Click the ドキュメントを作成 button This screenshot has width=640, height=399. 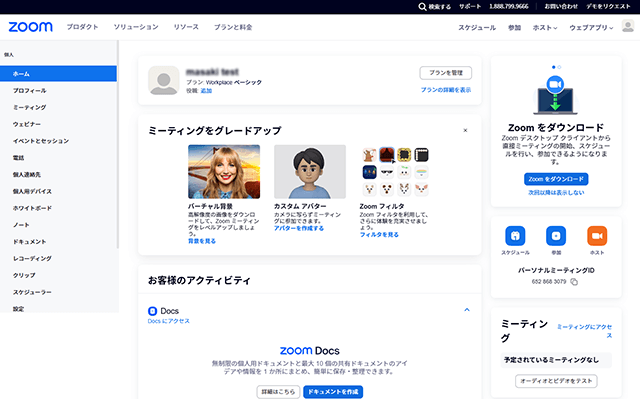click(x=333, y=392)
